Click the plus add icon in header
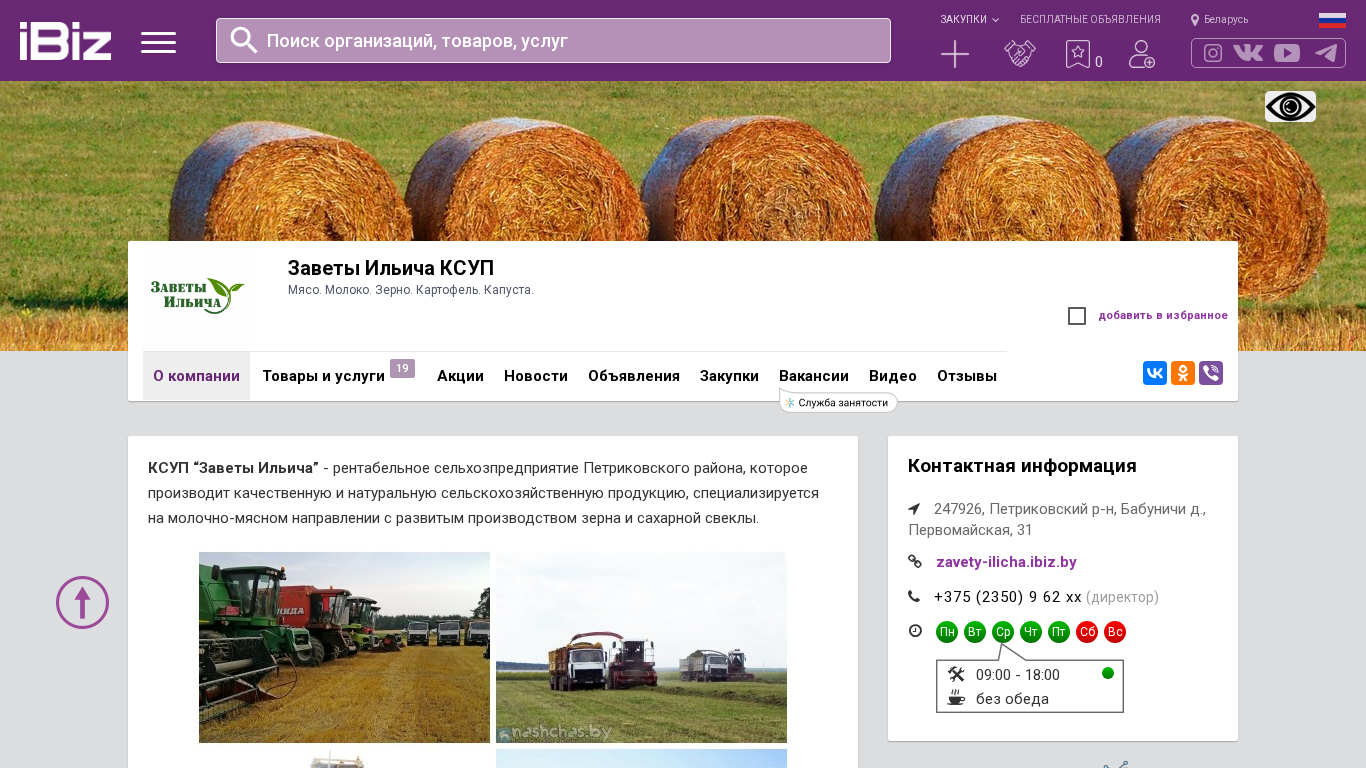The height and width of the screenshot is (768, 1366). pyautogui.click(x=955, y=54)
